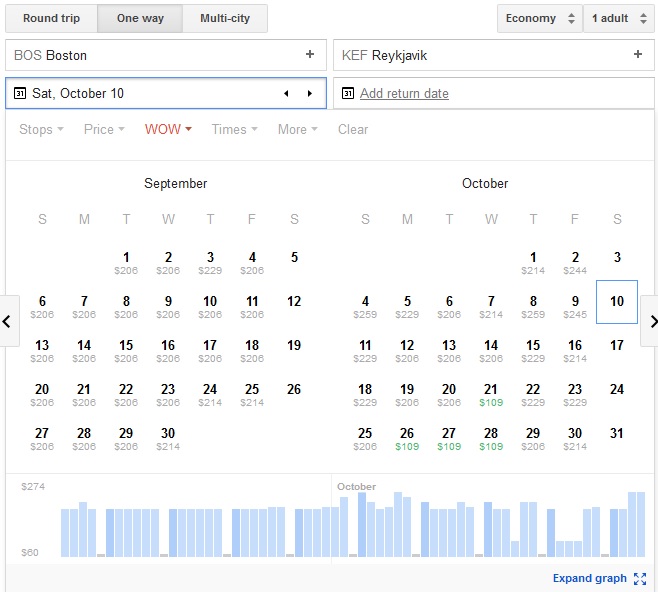Open the WOW airline filter

coord(168,130)
